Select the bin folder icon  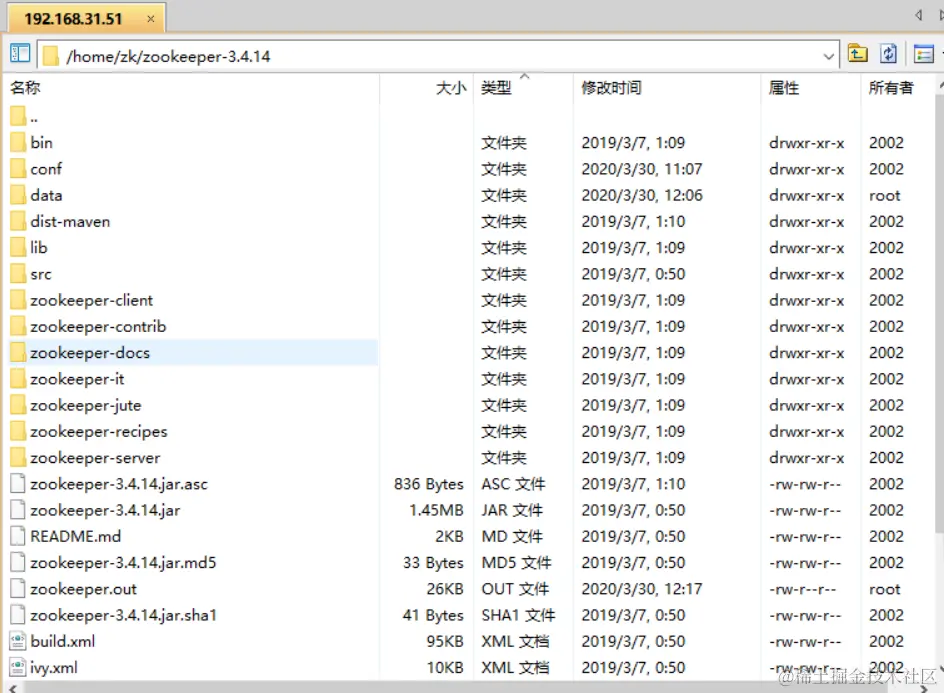(x=18, y=143)
